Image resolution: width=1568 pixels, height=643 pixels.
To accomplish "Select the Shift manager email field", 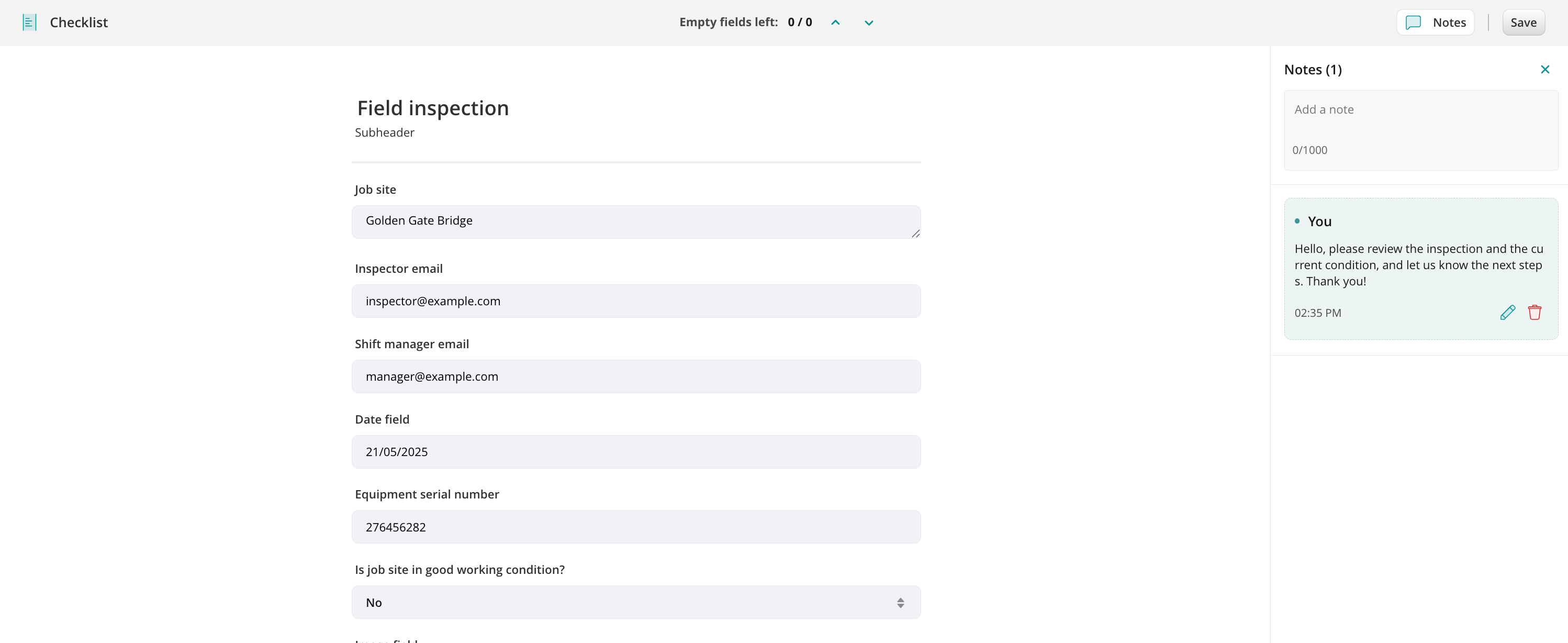I will coord(635,376).
